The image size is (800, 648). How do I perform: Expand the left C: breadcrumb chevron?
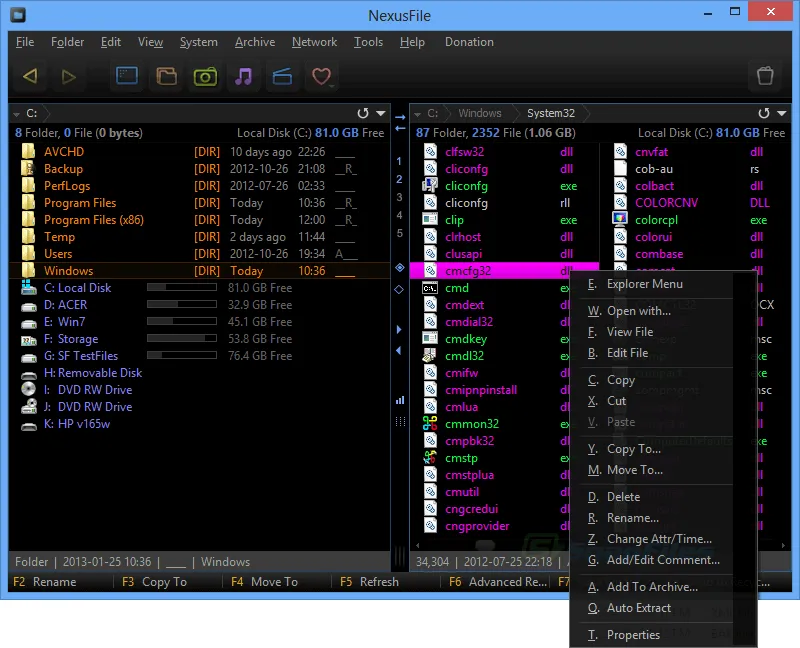pyautogui.click(x=46, y=113)
